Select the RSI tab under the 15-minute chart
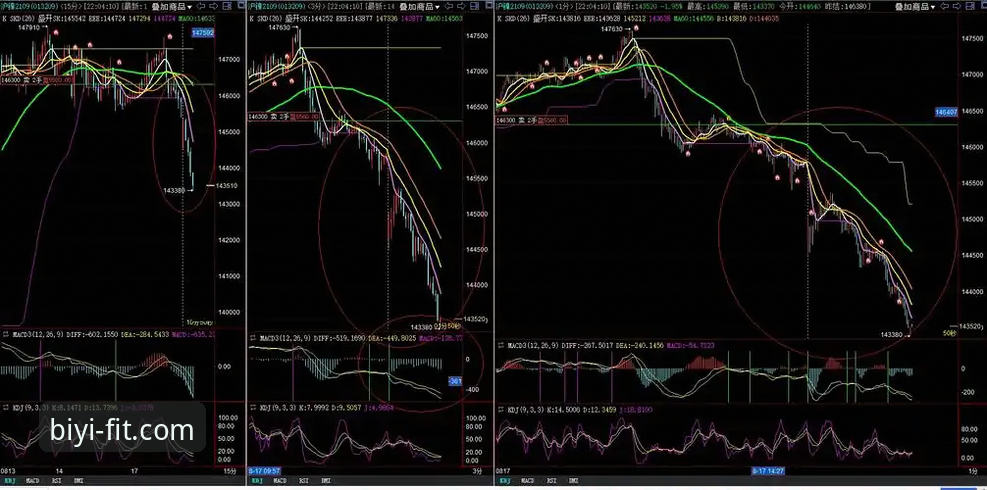Image resolution: width=987 pixels, height=490 pixels. pos(56,481)
